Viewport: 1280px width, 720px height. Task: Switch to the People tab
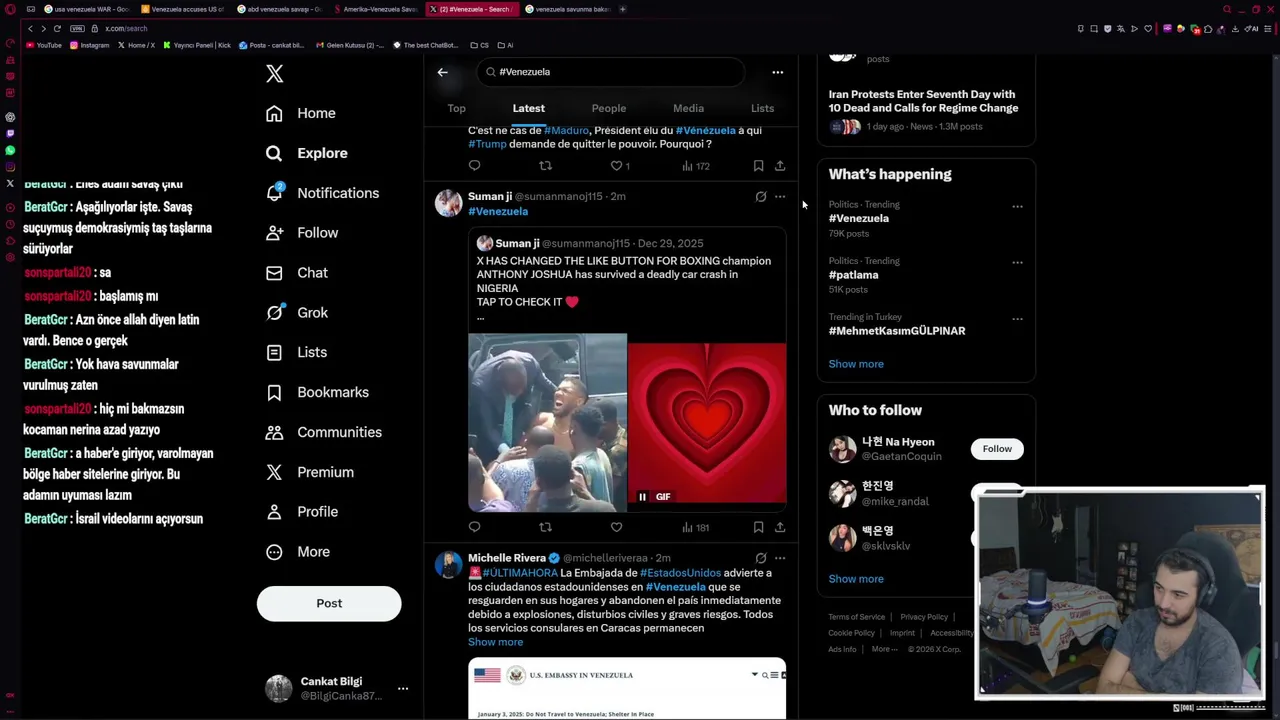click(x=609, y=108)
